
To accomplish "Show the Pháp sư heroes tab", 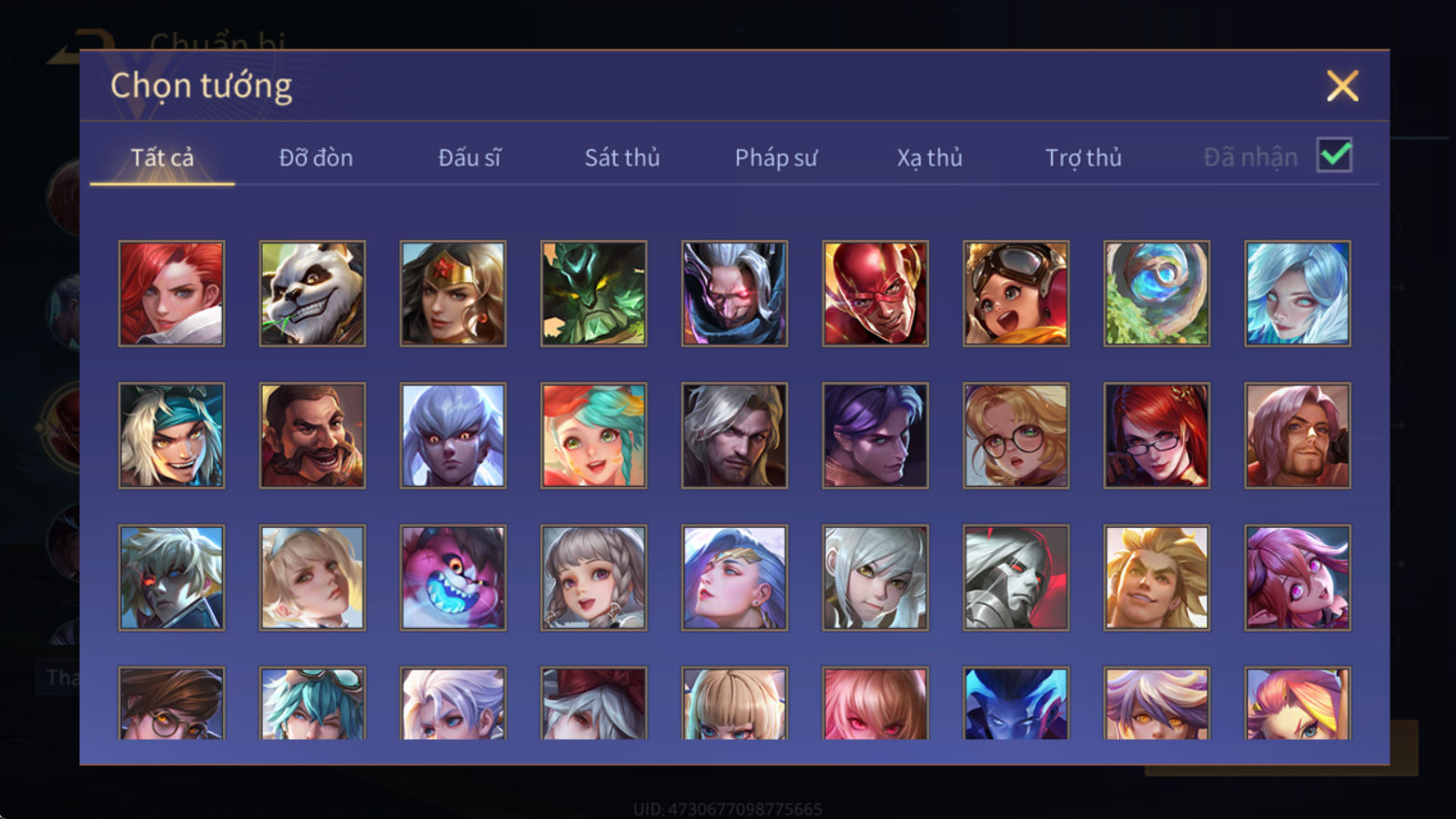I will [x=776, y=157].
